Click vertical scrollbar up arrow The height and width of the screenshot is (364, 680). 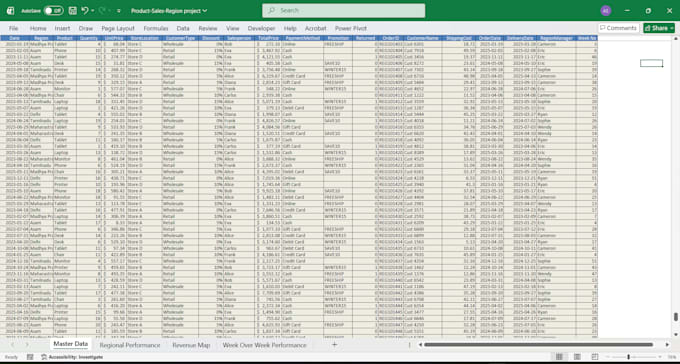pyautogui.click(x=676, y=39)
